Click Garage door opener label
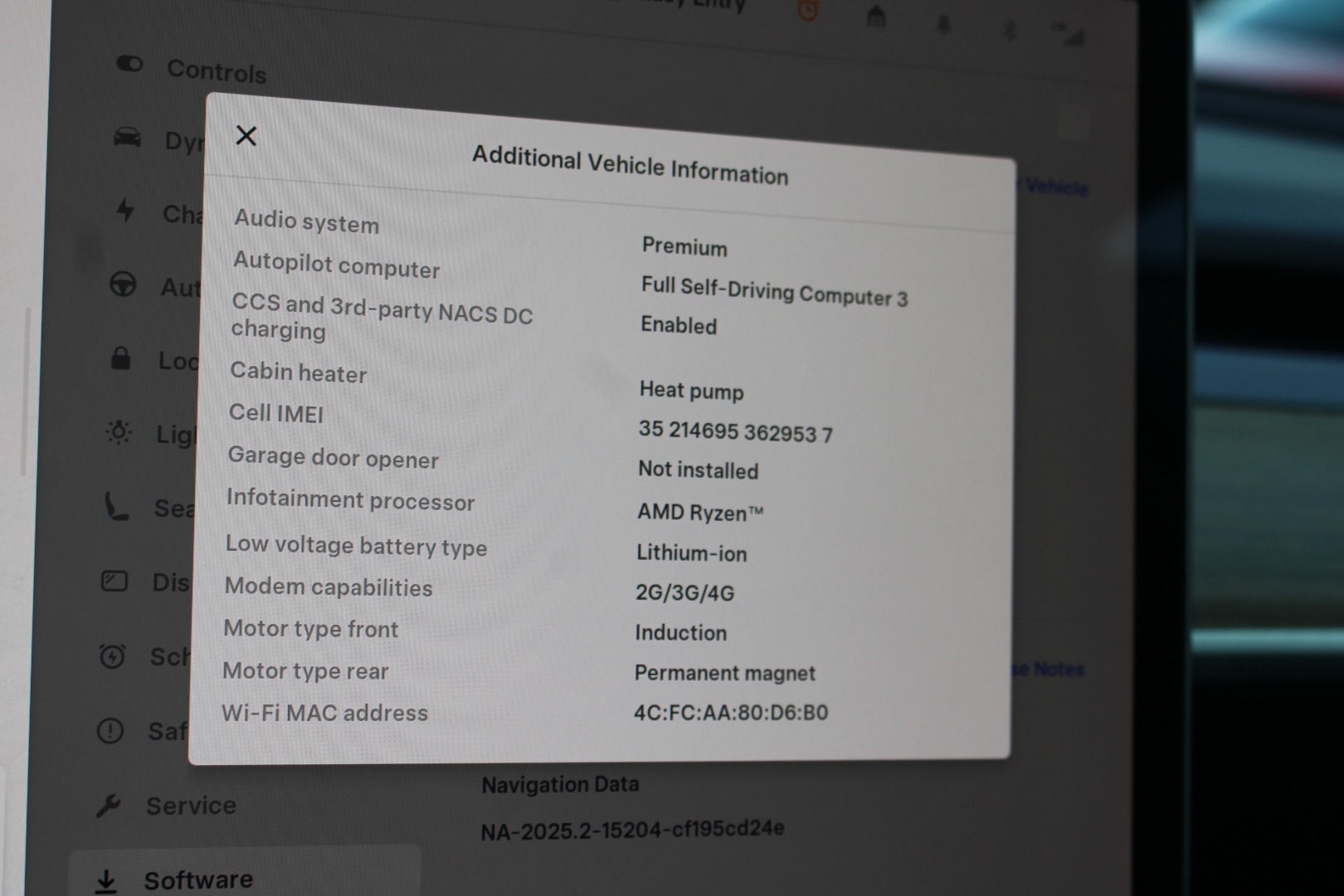Image resolution: width=1344 pixels, height=896 pixels. click(x=333, y=457)
